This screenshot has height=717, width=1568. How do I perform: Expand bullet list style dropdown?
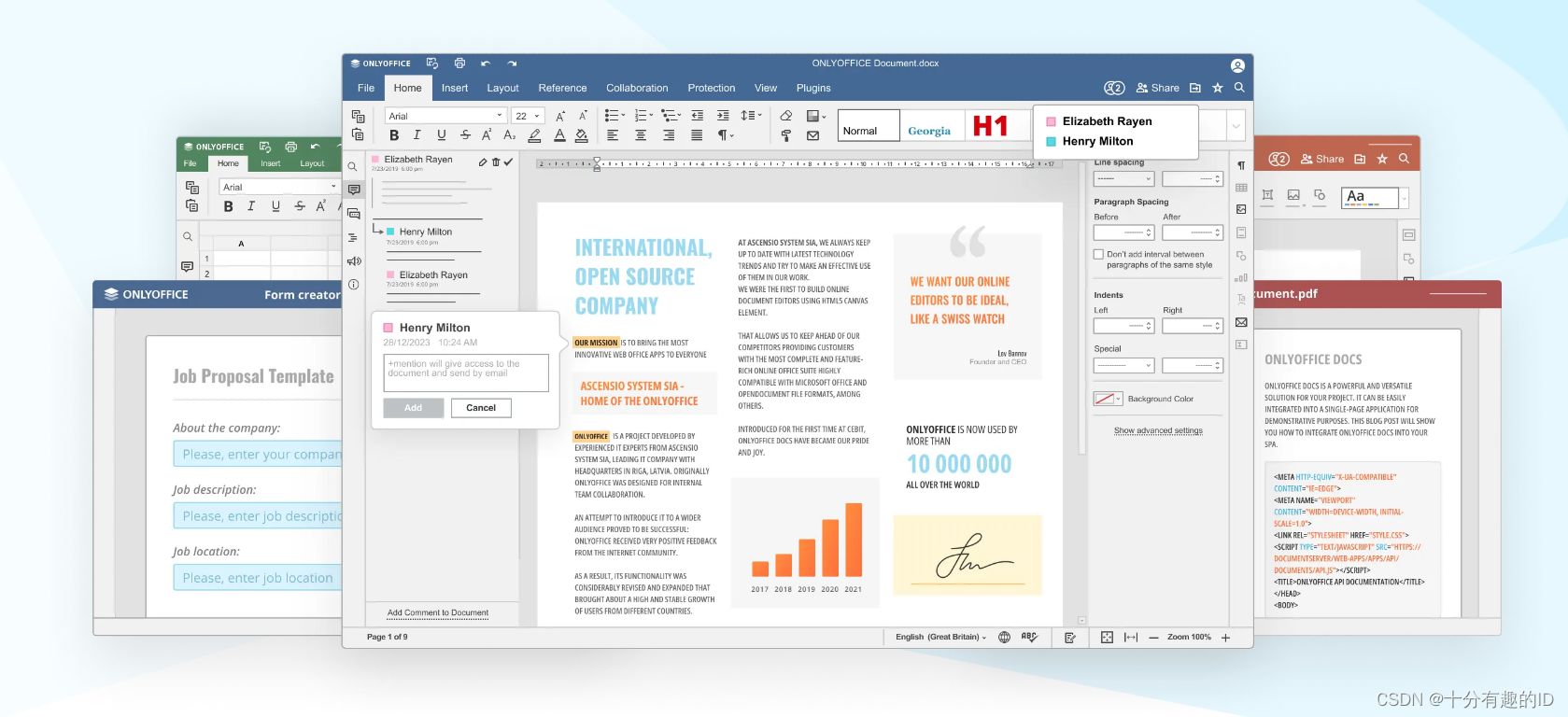tap(623, 116)
